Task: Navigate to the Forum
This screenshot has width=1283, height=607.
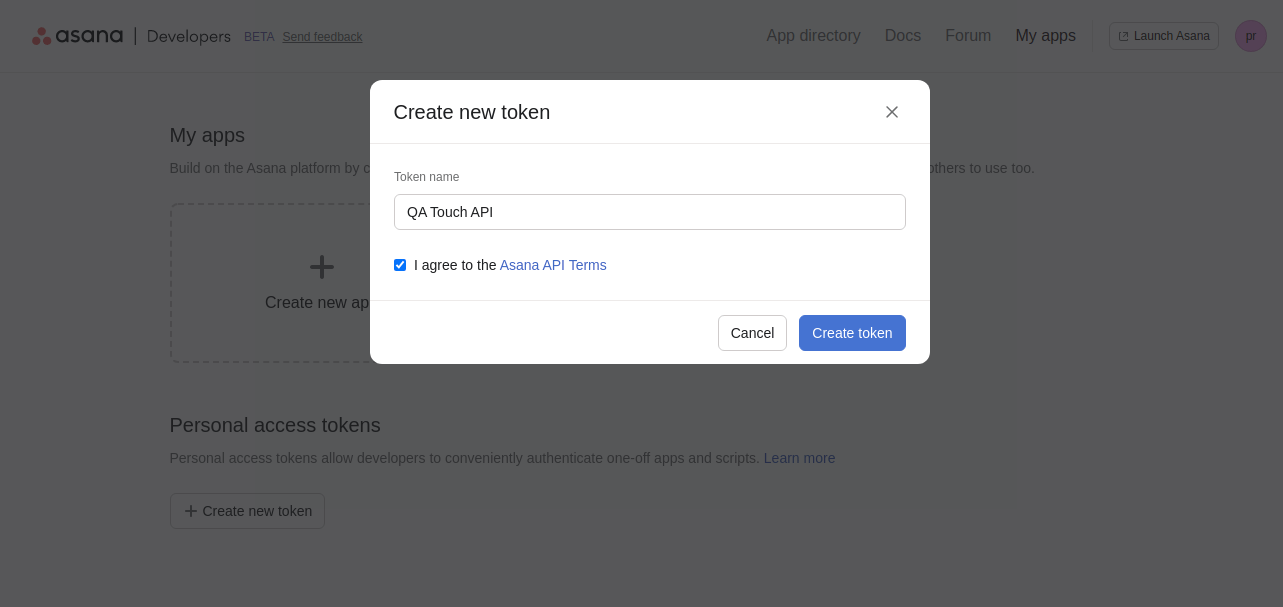Action: (967, 36)
